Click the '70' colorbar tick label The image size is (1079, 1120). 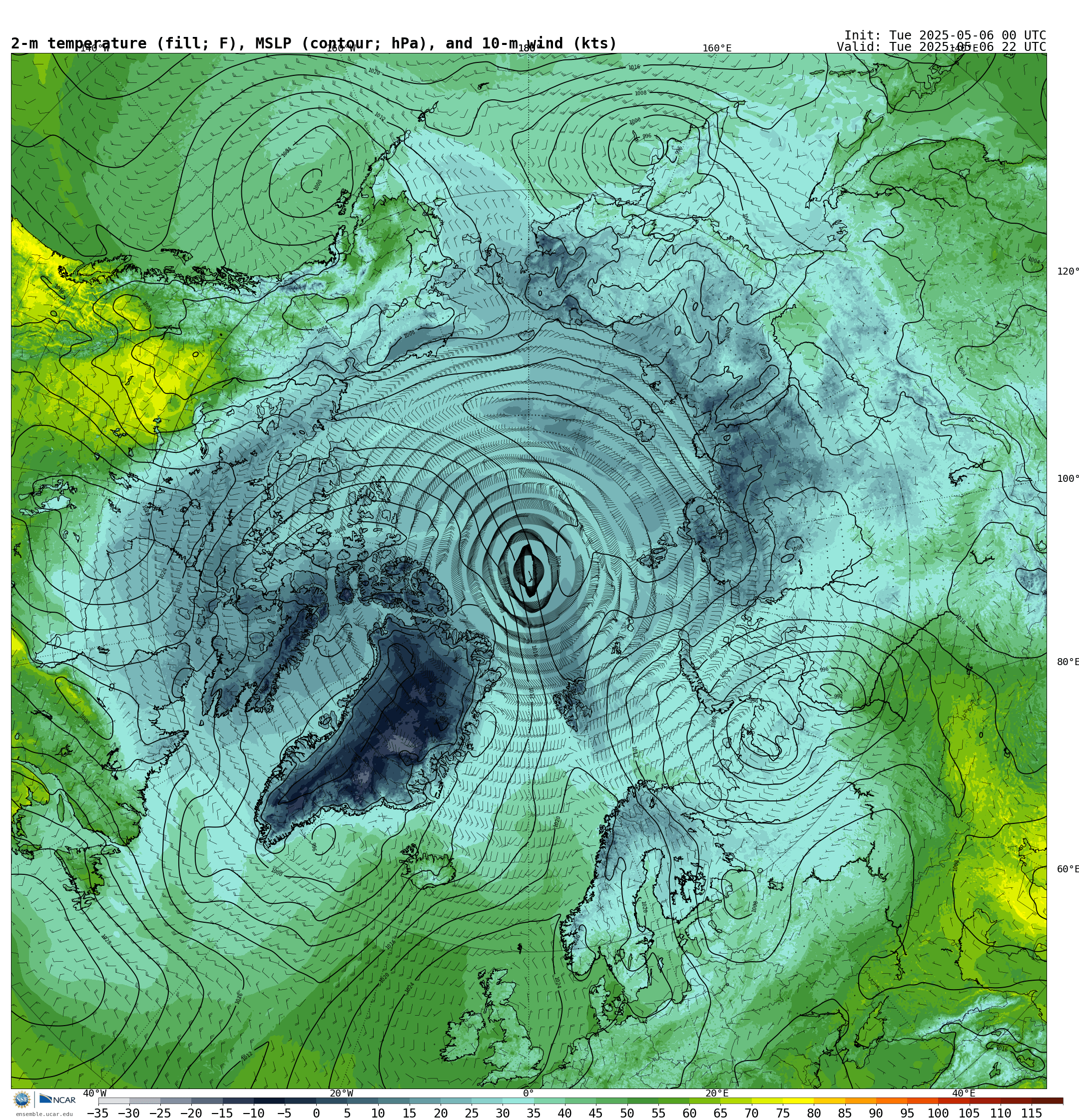click(x=751, y=1113)
